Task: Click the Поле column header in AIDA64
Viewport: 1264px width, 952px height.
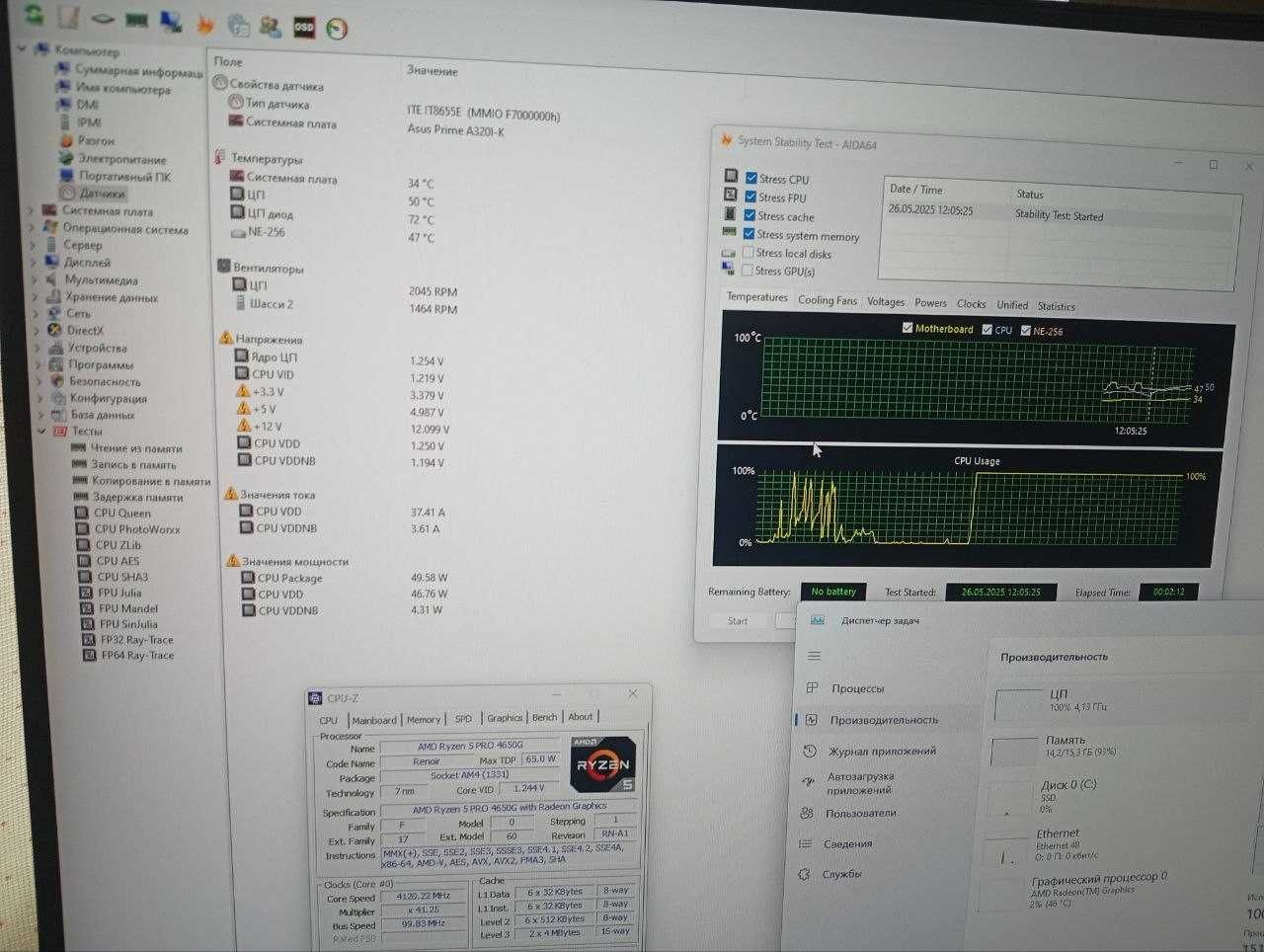Action: coord(228,61)
